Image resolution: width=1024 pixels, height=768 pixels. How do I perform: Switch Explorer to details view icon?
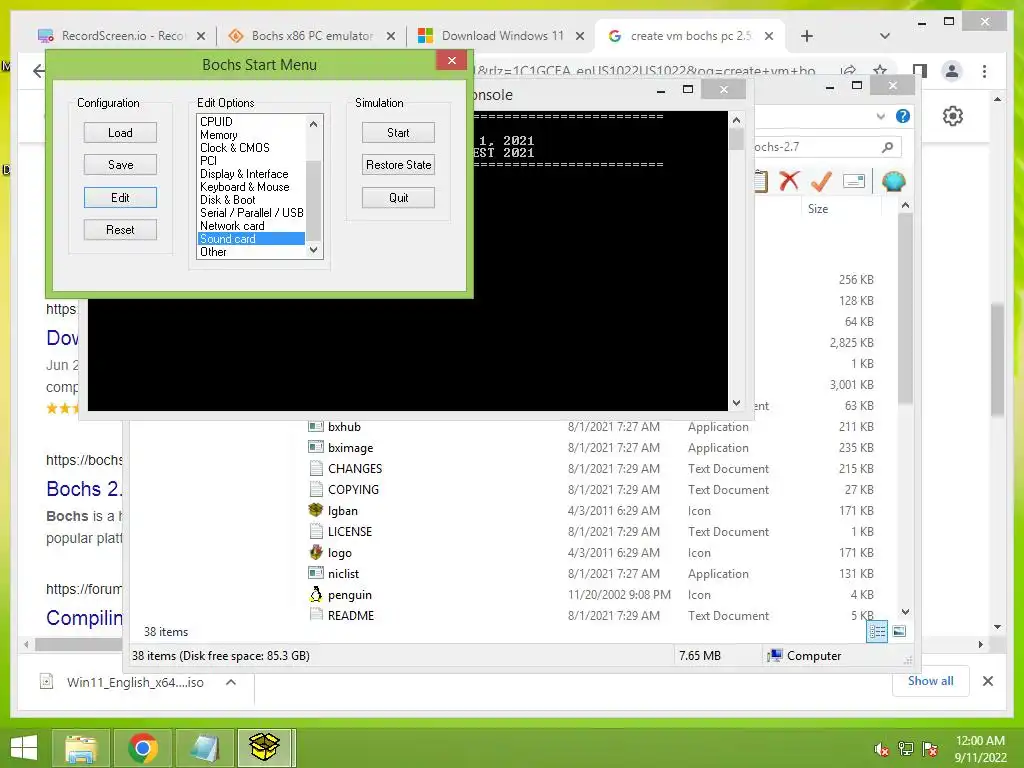tap(877, 632)
